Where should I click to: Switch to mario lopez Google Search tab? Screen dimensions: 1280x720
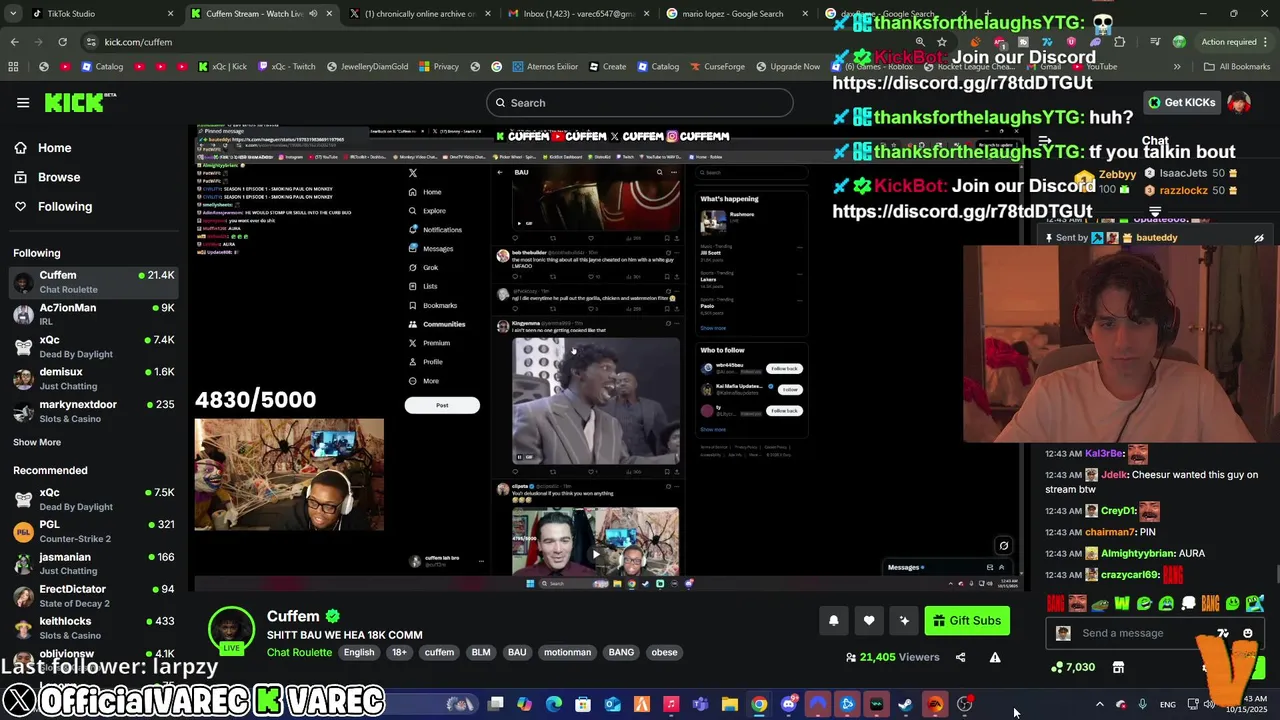click(x=738, y=14)
